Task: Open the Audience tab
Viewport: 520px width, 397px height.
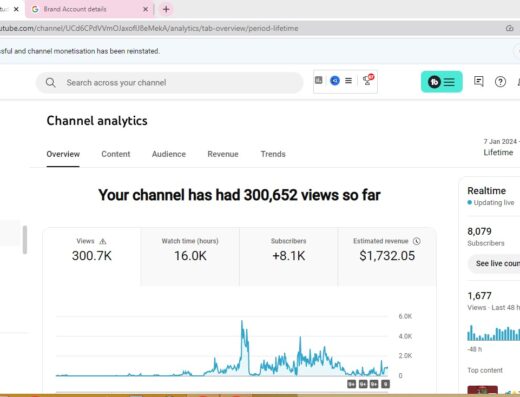Action: [x=169, y=154]
